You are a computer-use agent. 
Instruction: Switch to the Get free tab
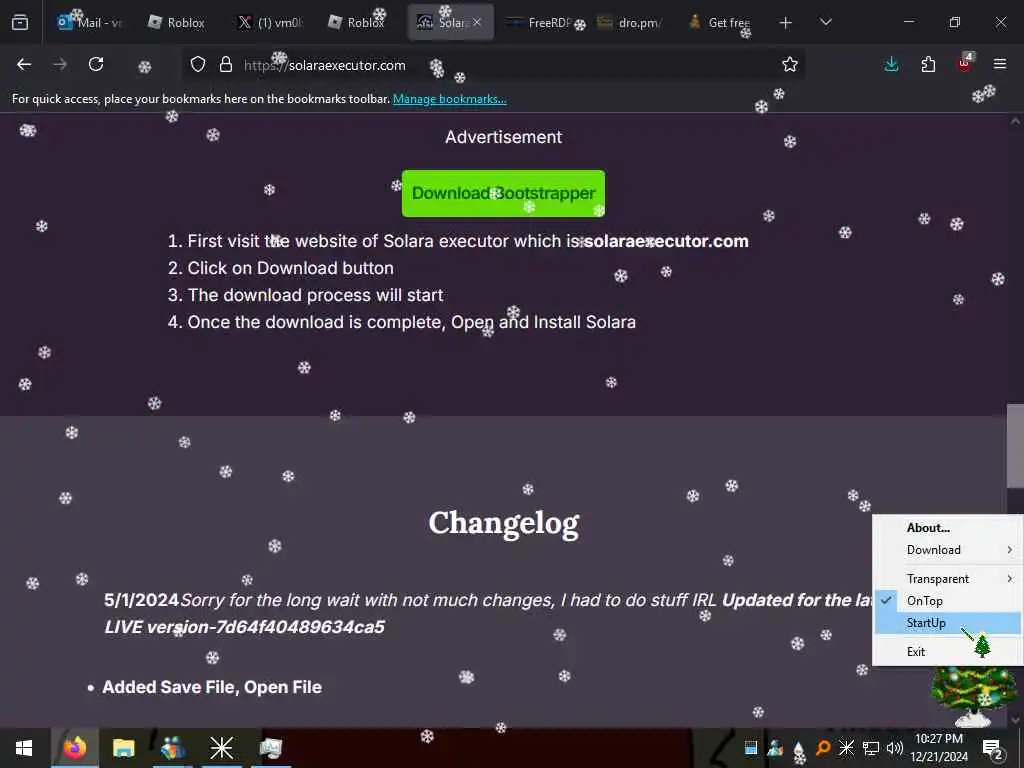point(721,23)
